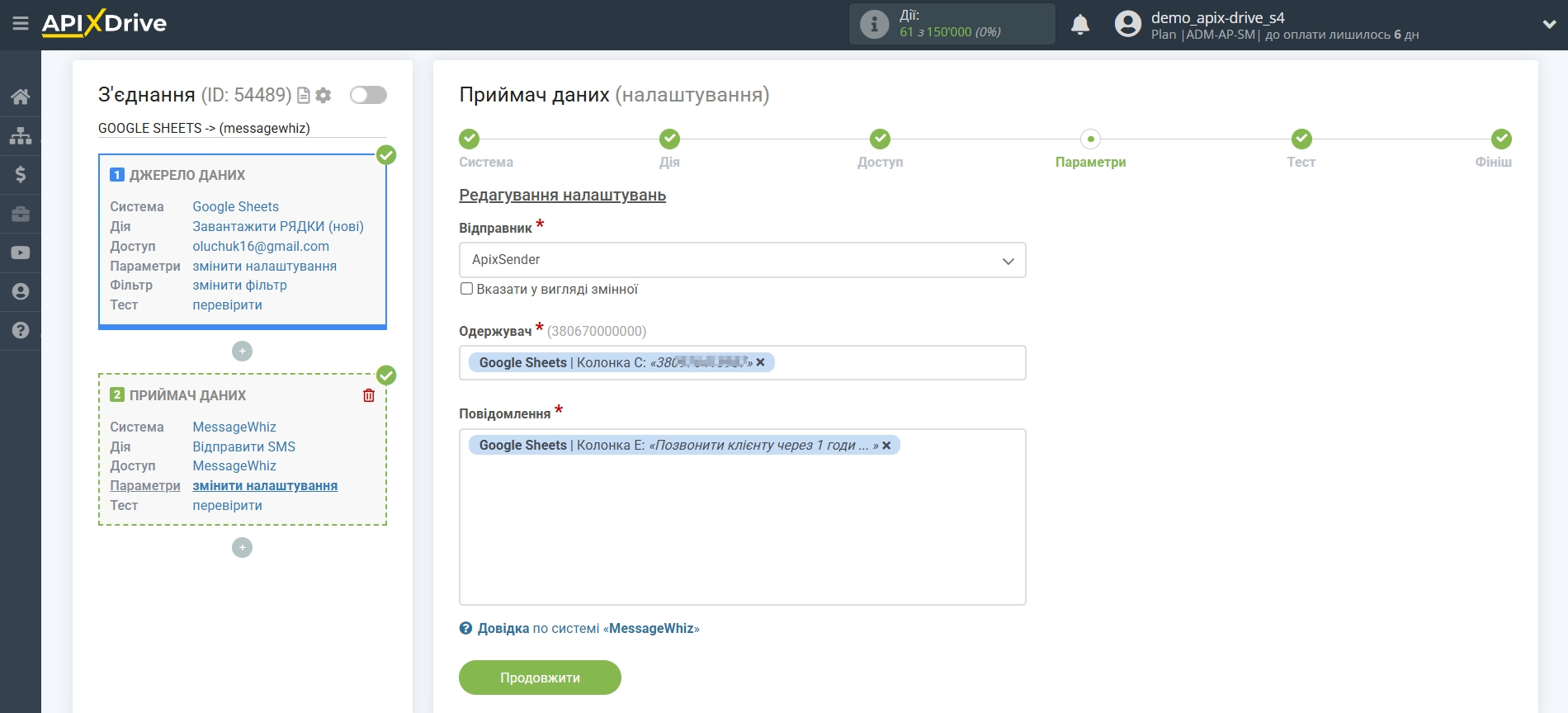Click source 'перевірити' test link
The height and width of the screenshot is (713, 1568).
[227, 305]
